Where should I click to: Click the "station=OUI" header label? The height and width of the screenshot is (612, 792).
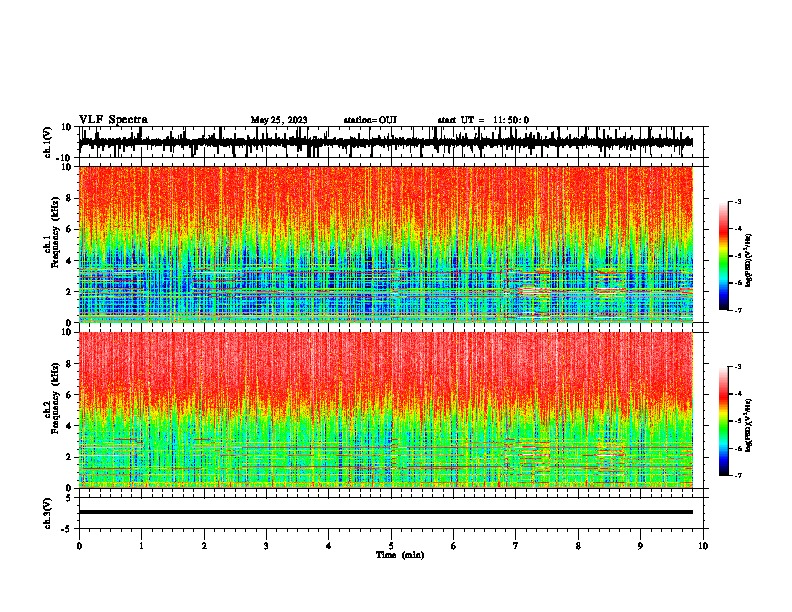coord(370,120)
